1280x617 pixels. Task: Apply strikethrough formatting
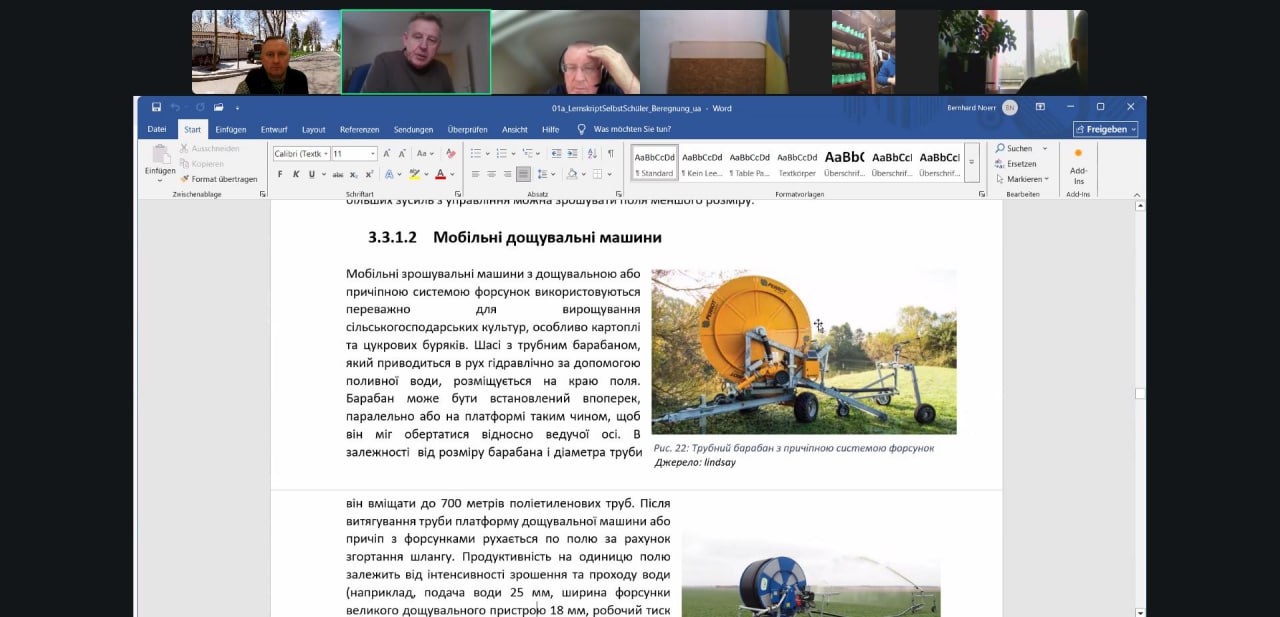tap(337, 174)
